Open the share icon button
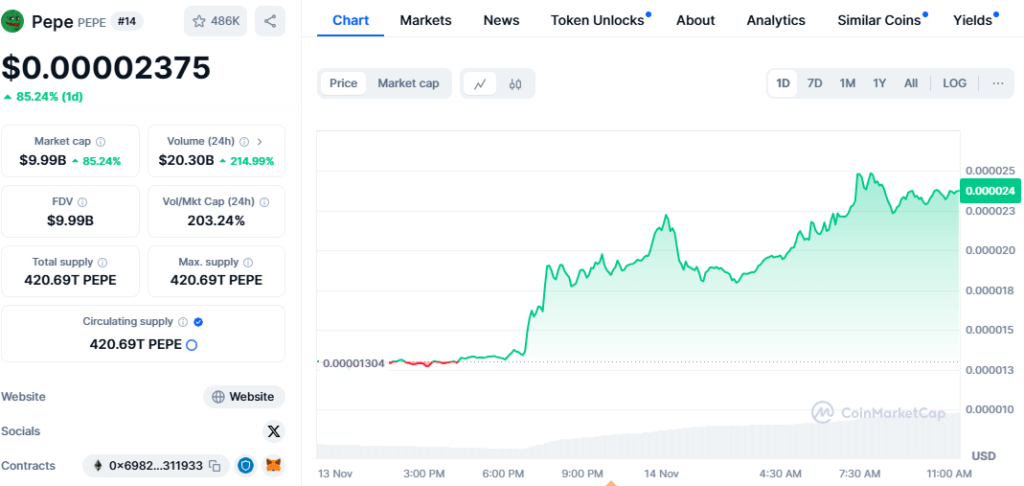 pyautogui.click(x=270, y=22)
